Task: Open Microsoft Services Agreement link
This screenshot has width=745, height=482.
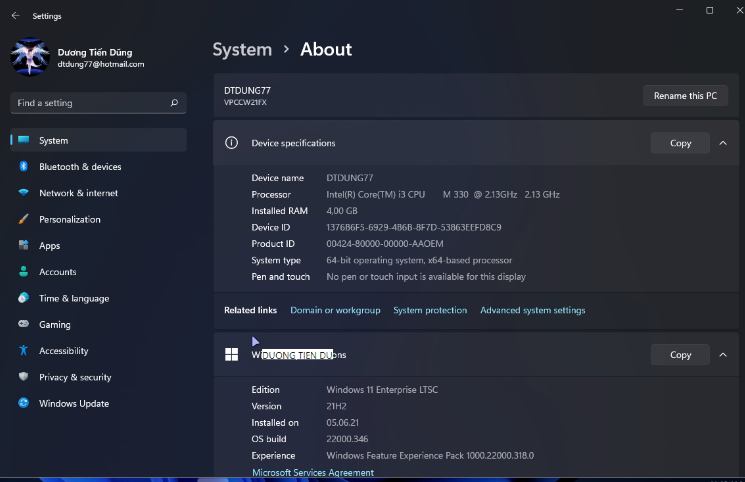Action: pos(313,472)
